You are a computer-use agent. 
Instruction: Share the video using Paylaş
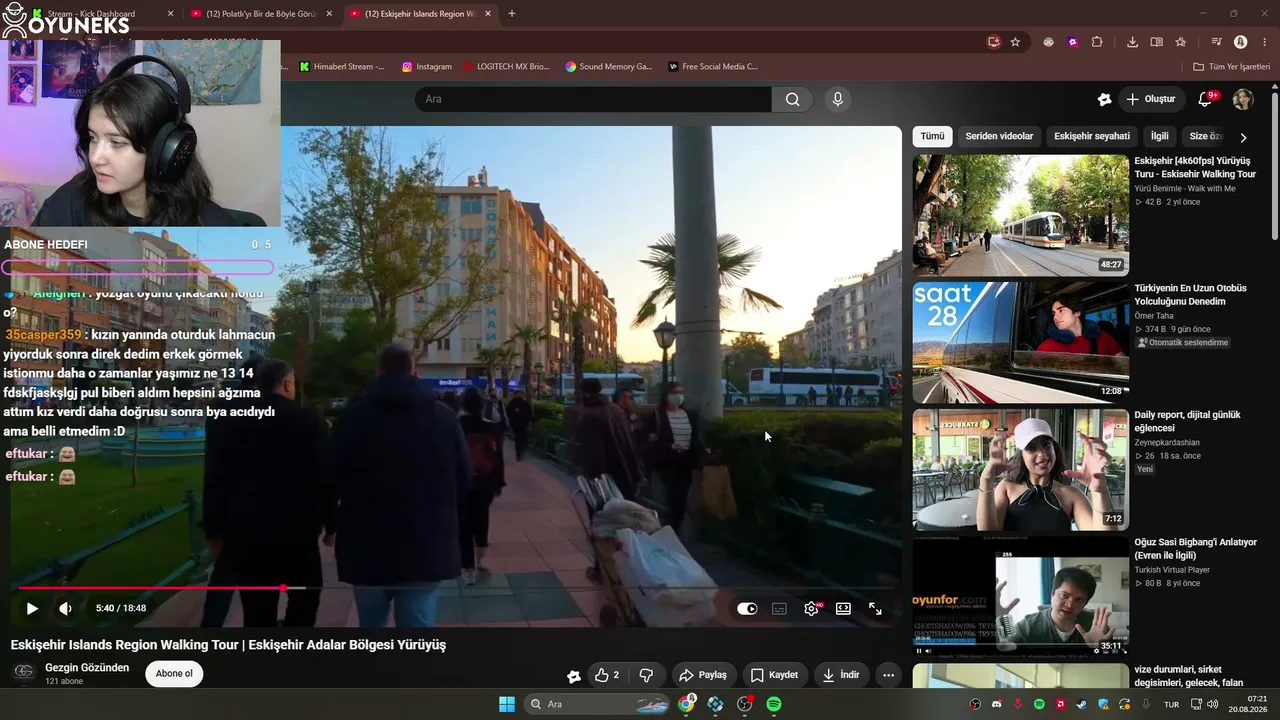(x=702, y=675)
